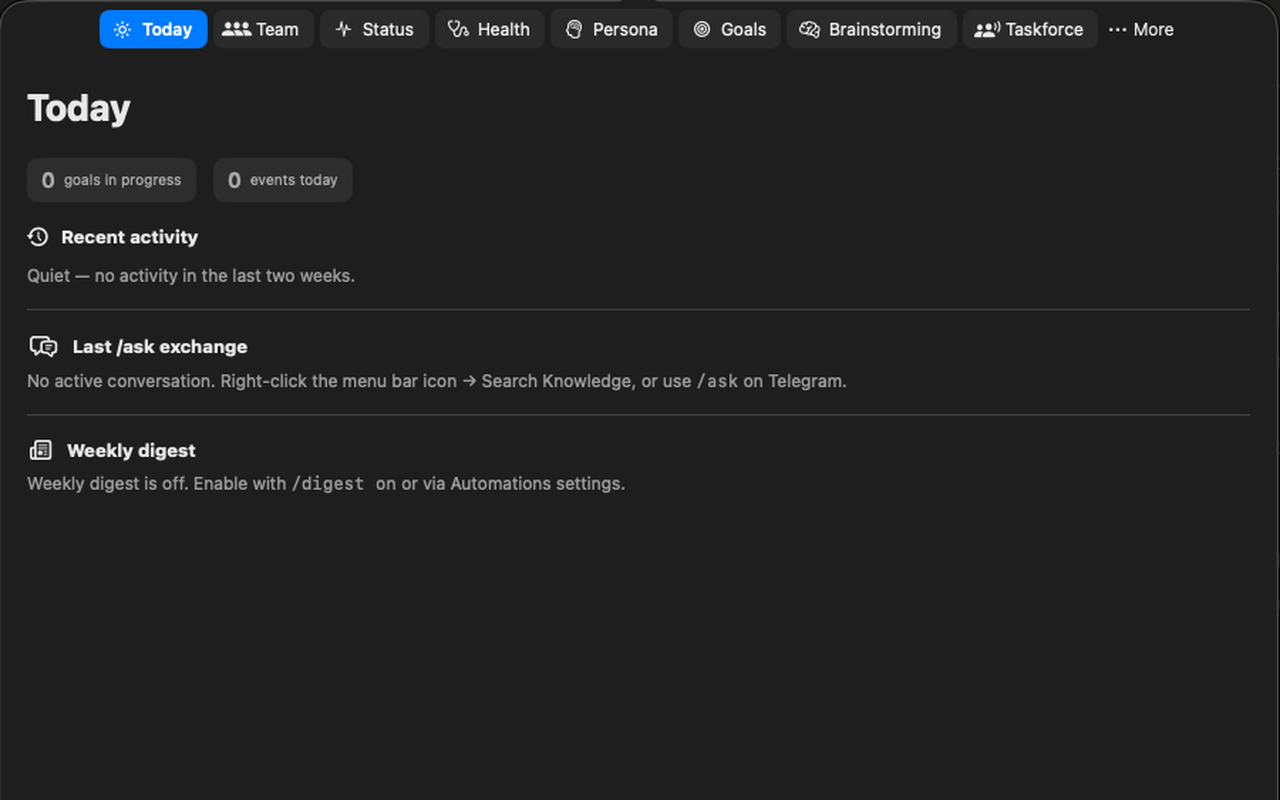The image size is (1280, 800).
Task: Switch to the Team tab
Action: 263,30
